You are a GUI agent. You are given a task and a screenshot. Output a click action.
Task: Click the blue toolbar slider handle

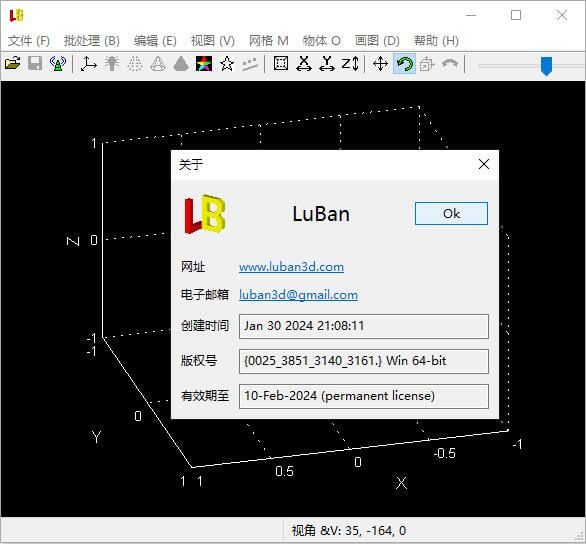click(x=546, y=66)
